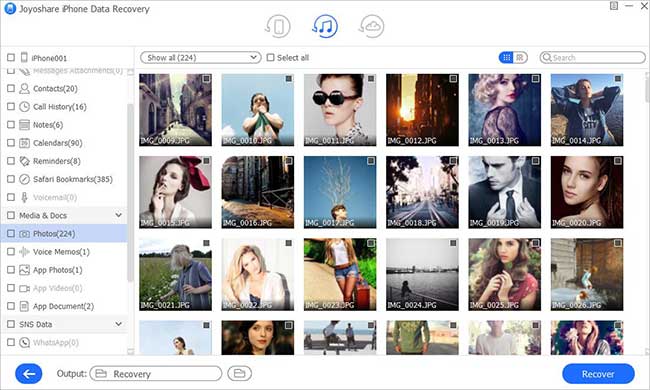Click the Call History clock icon

(x=24, y=107)
